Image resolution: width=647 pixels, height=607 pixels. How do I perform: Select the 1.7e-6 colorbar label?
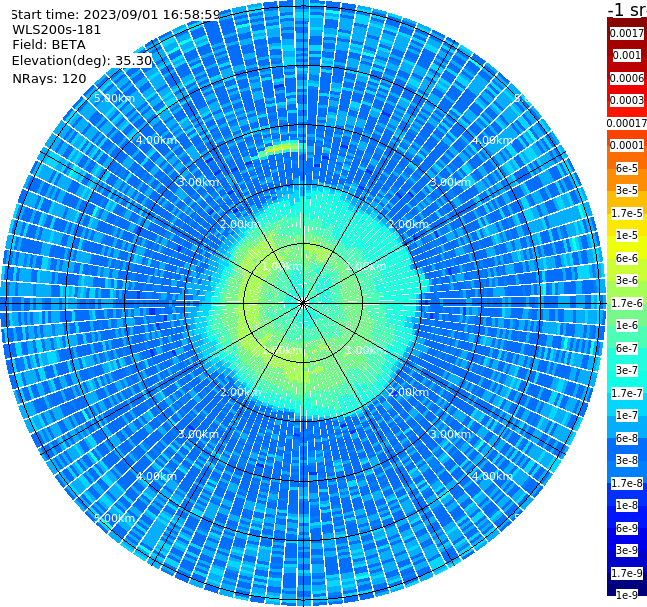pyautogui.click(x=627, y=303)
